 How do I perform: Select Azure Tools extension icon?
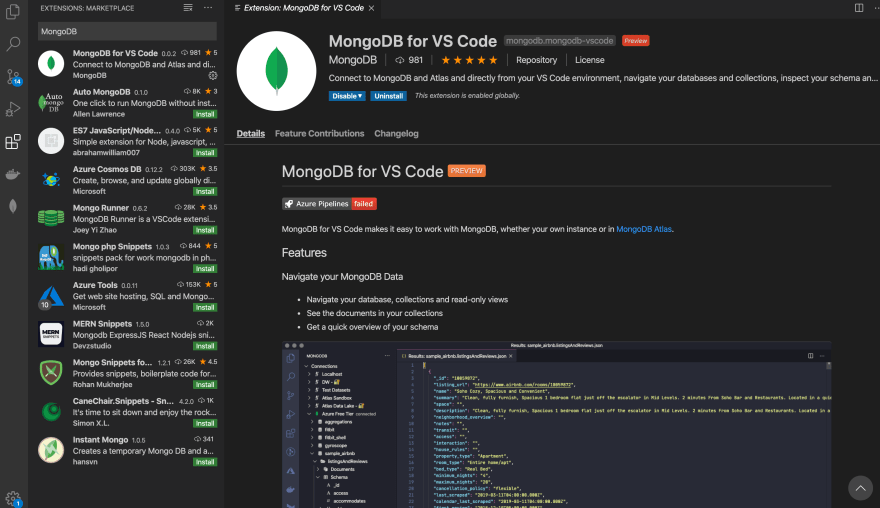[x=51, y=296]
